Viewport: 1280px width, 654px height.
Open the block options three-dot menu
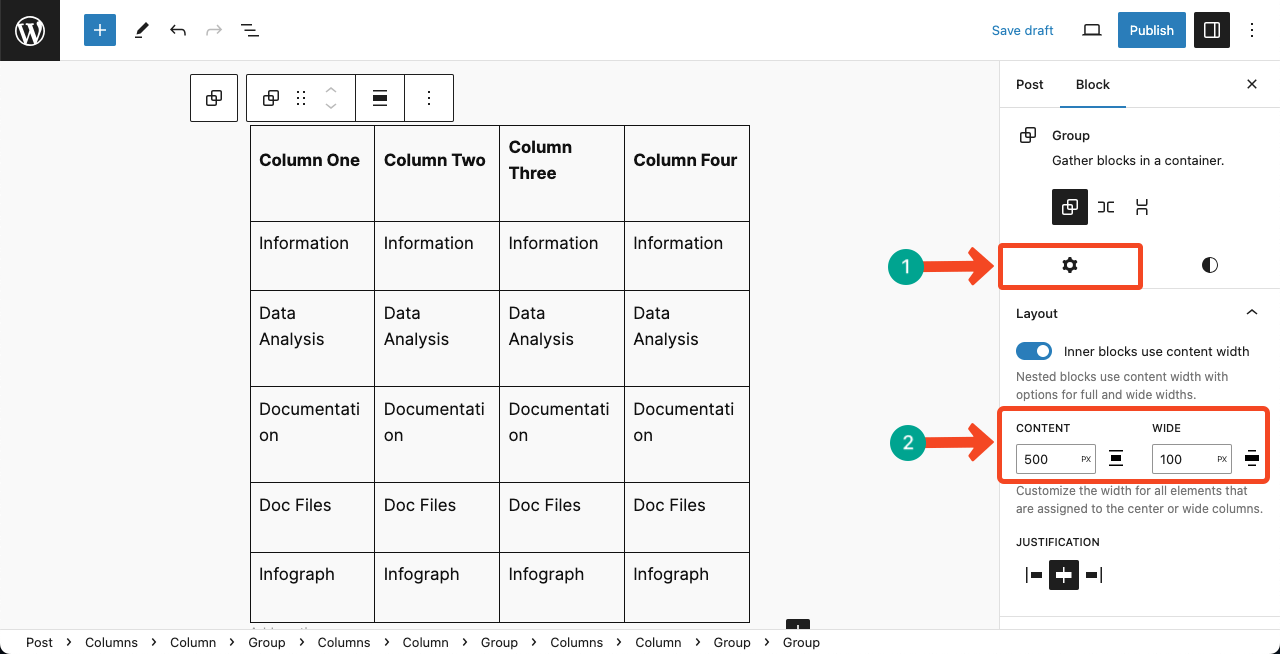428,97
